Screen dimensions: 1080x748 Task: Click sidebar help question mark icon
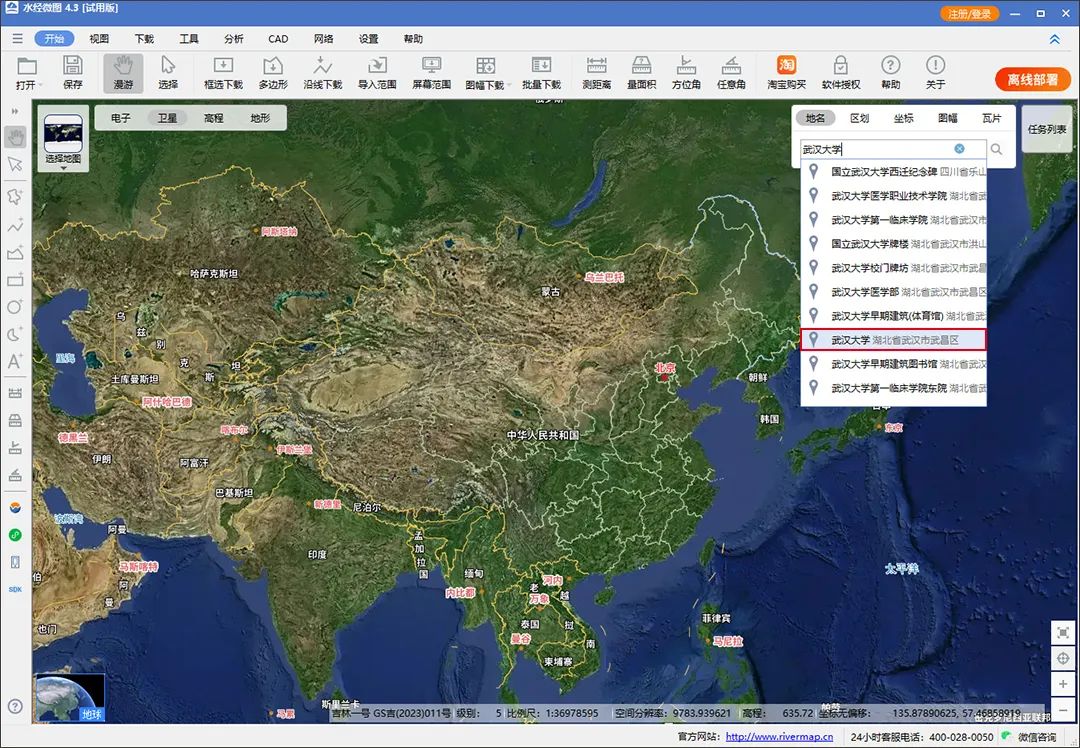coord(15,706)
